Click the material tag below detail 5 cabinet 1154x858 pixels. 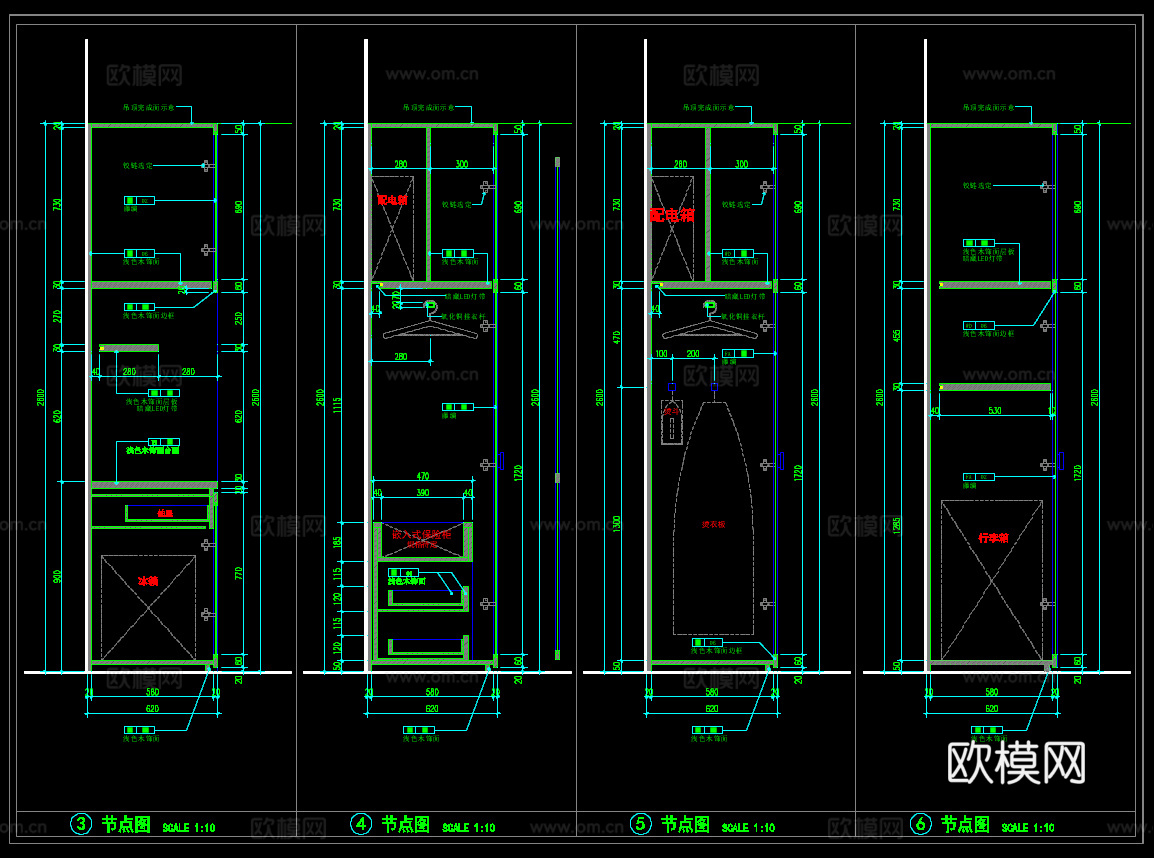pyautogui.click(x=707, y=729)
